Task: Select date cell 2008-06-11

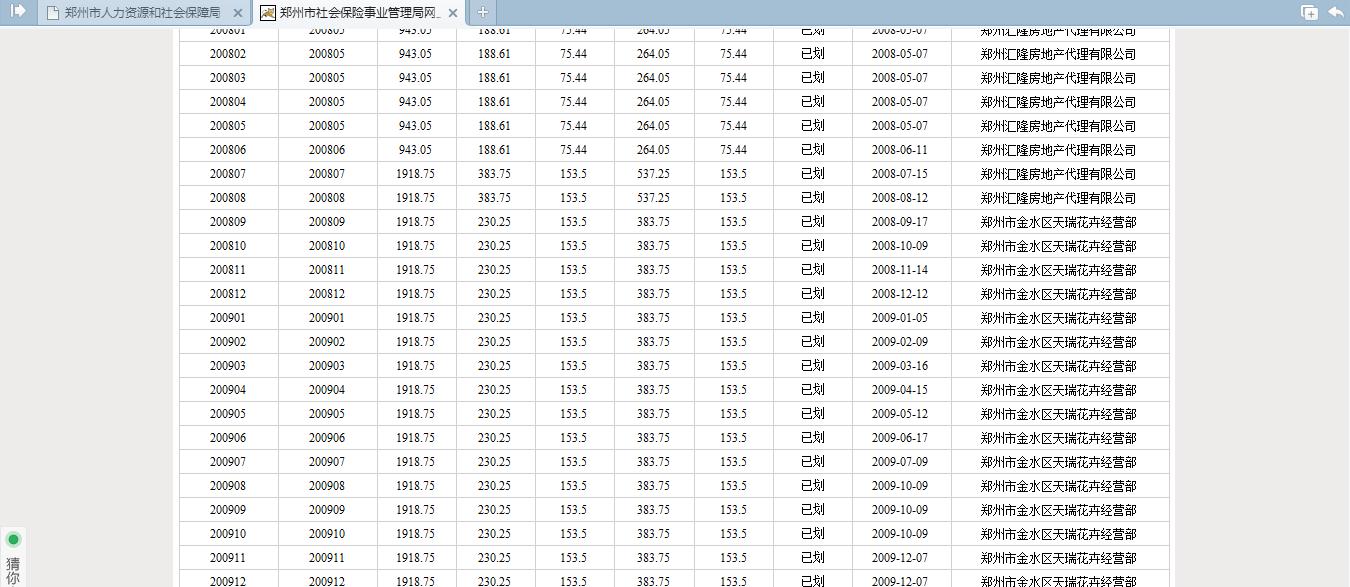Action: click(x=900, y=150)
